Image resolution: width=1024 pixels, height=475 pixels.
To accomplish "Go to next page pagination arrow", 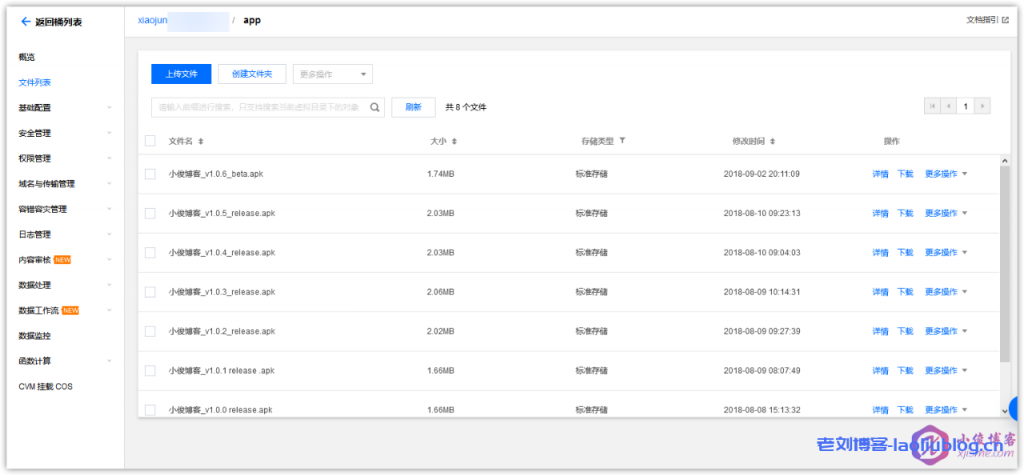I will tap(983, 106).
